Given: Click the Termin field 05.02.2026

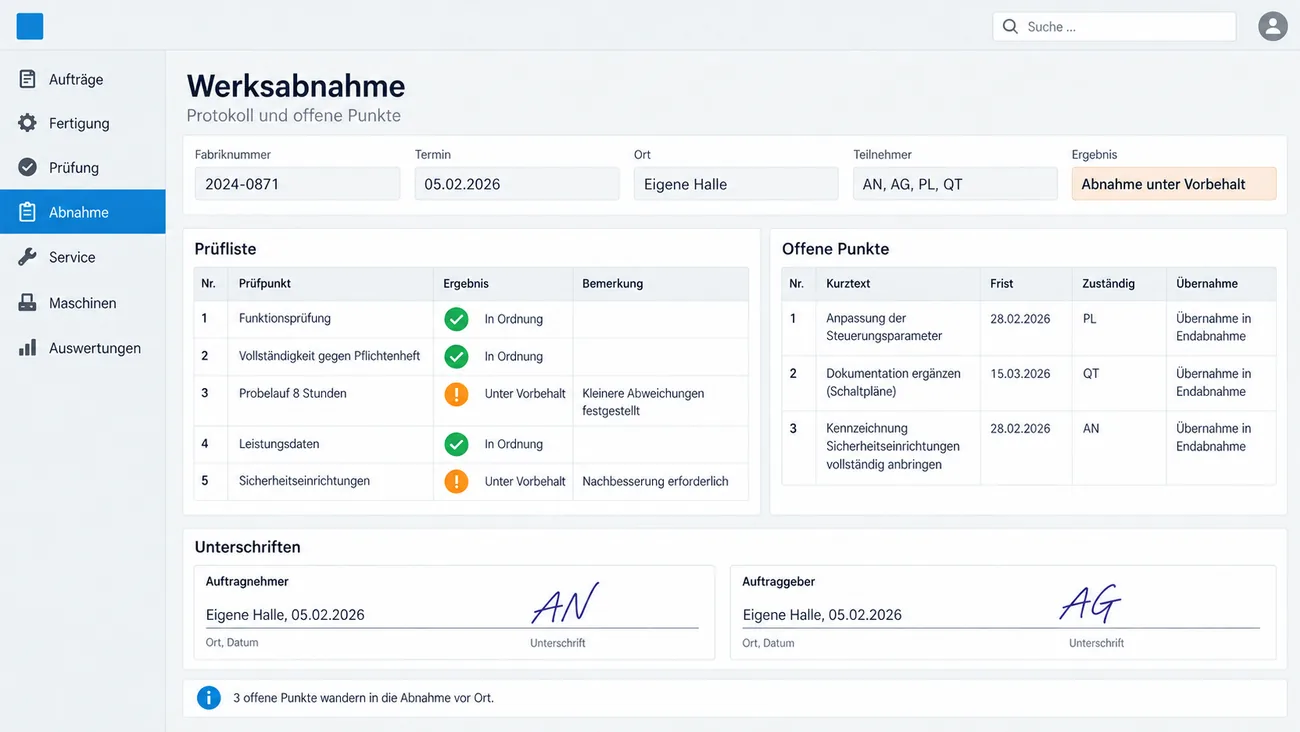Looking at the screenshot, I should [x=517, y=184].
